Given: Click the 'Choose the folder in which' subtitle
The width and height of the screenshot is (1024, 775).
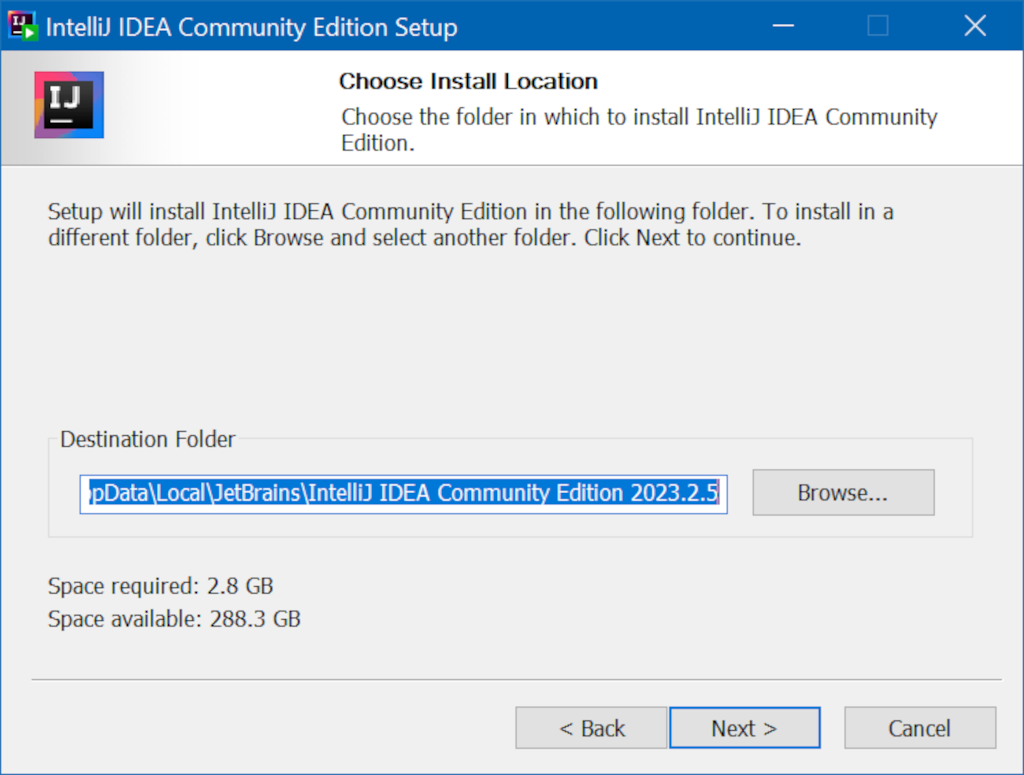Looking at the screenshot, I should (639, 130).
